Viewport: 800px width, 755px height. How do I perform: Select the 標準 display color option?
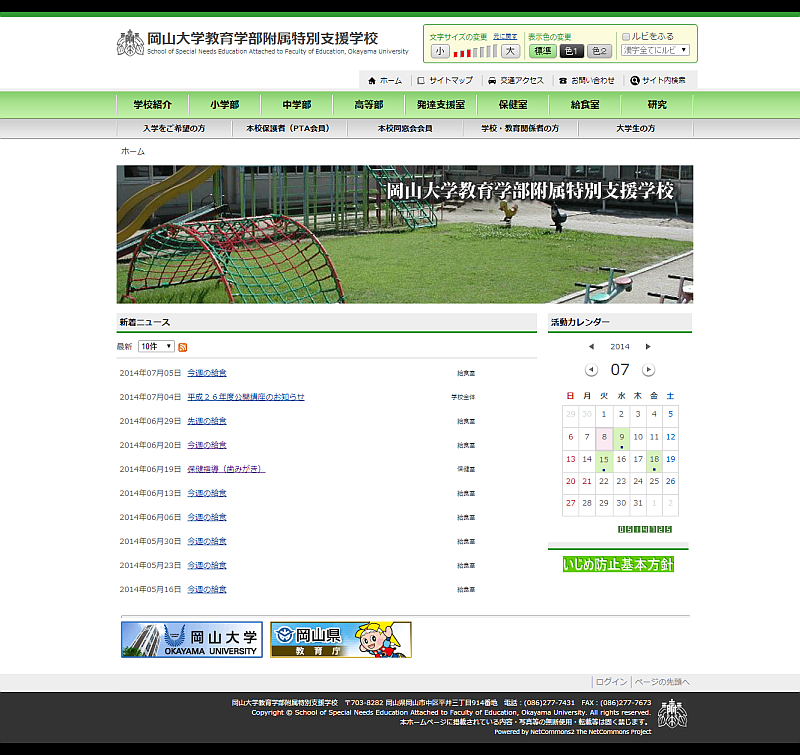point(542,51)
